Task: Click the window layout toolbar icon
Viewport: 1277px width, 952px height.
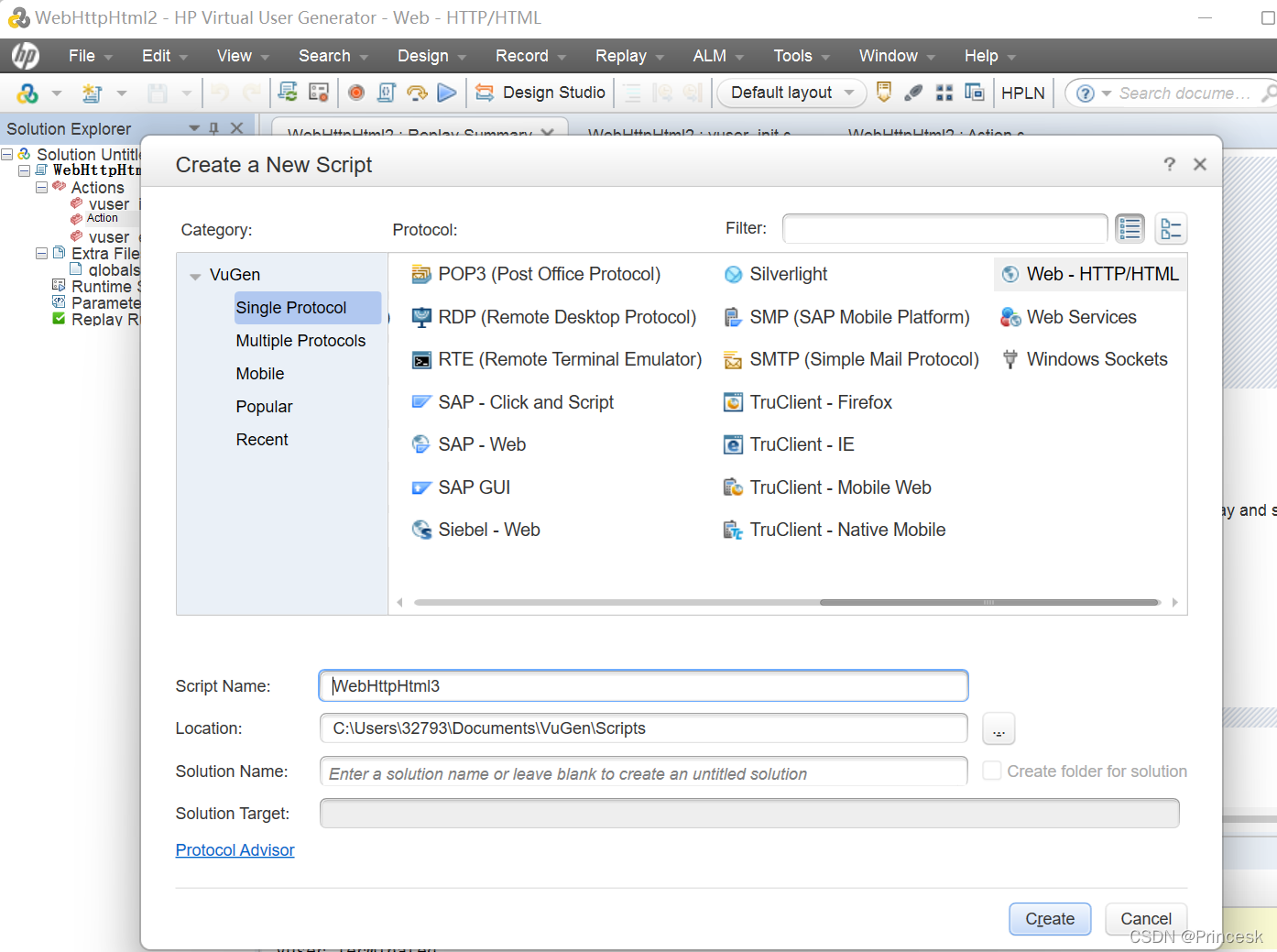Action: (x=975, y=93)
